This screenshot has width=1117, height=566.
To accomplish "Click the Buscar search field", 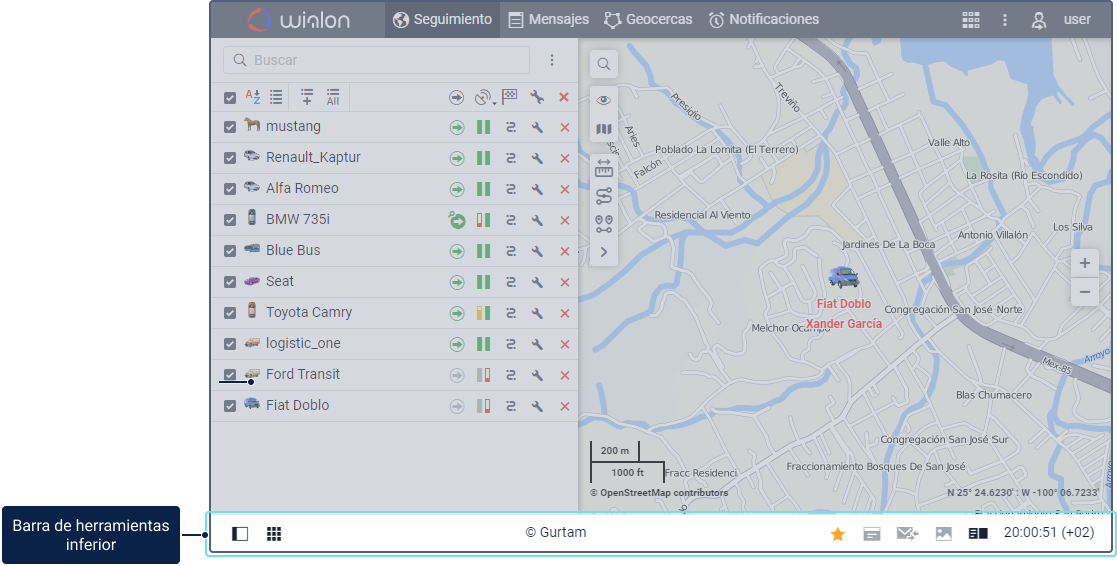I will (376, 60).
